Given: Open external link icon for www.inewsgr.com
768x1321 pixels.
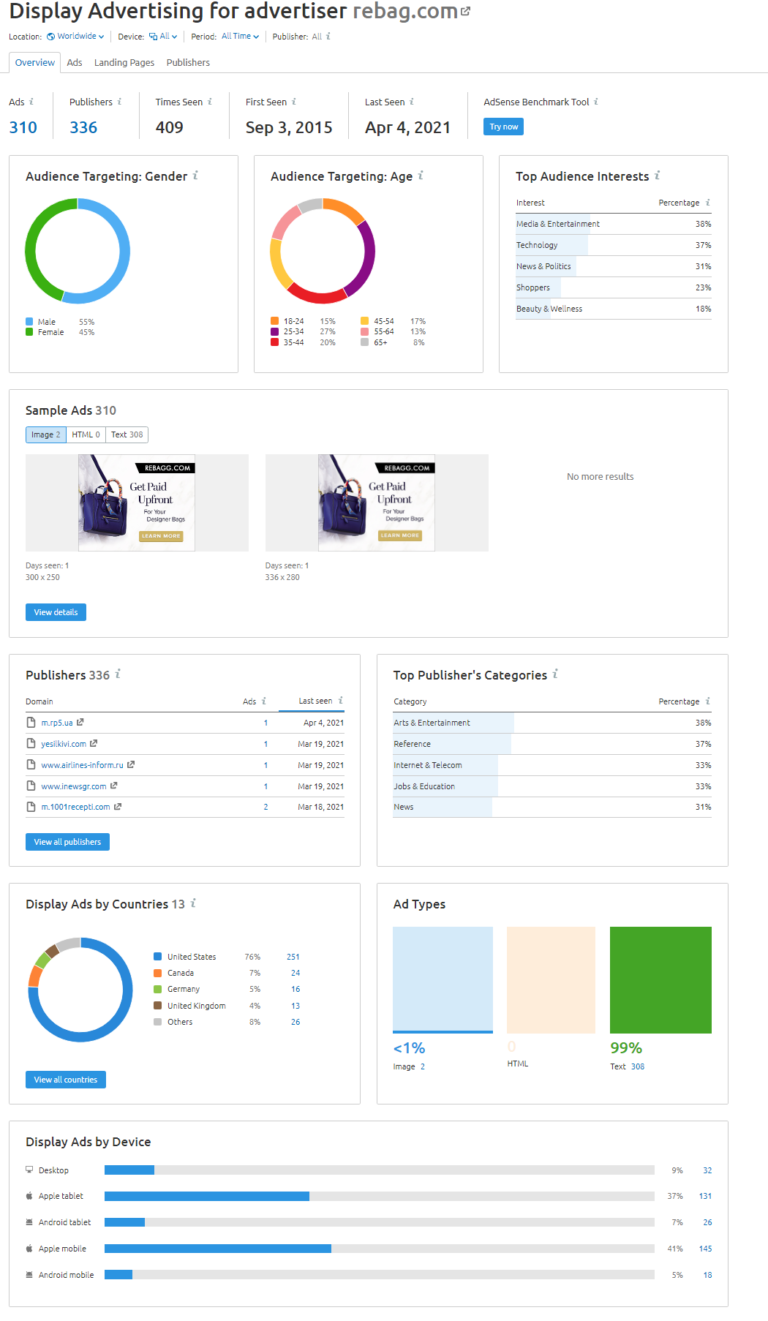Looking at the screenshot, I should pyautogui.click(x=114, y=786).
